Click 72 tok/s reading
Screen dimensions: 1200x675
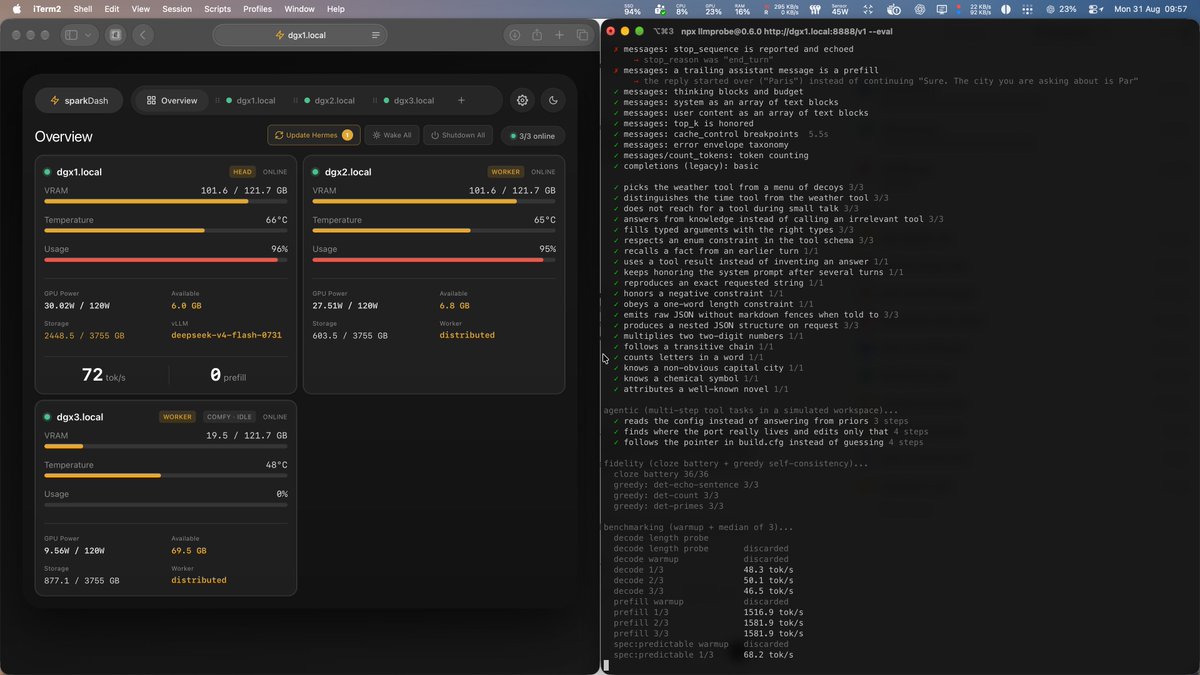click(x=103, y=376)
